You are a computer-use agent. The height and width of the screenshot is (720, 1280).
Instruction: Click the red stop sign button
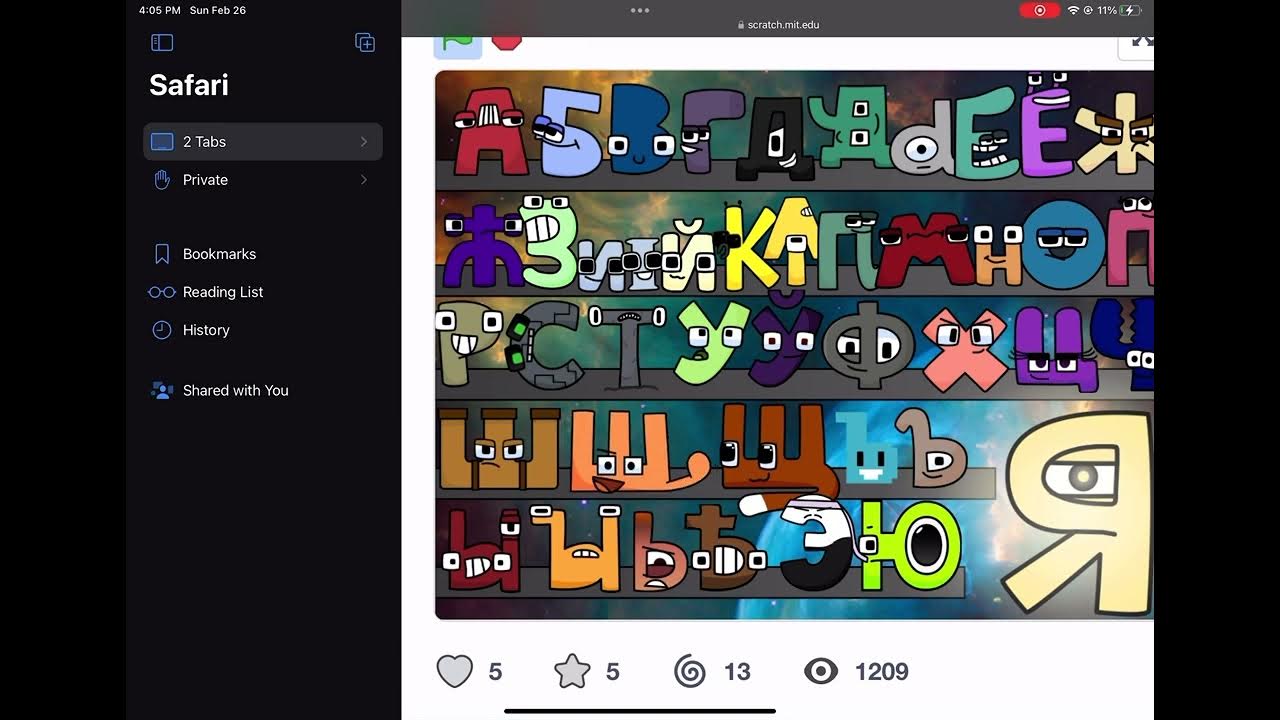pyautogui.click(x=507, y=42)
